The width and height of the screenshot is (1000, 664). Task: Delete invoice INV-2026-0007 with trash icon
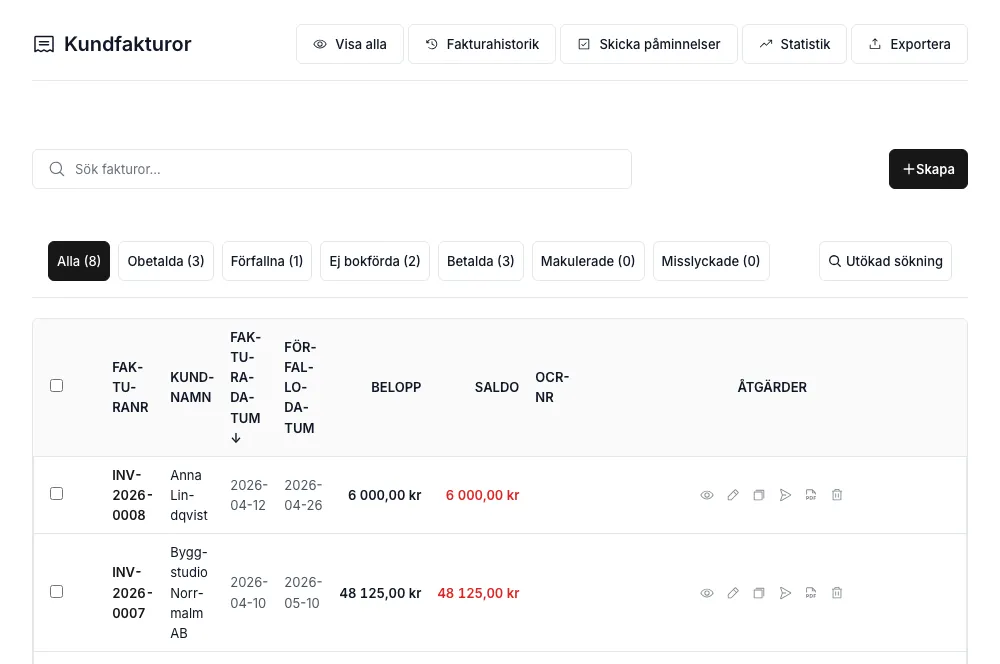click(837, 593)
